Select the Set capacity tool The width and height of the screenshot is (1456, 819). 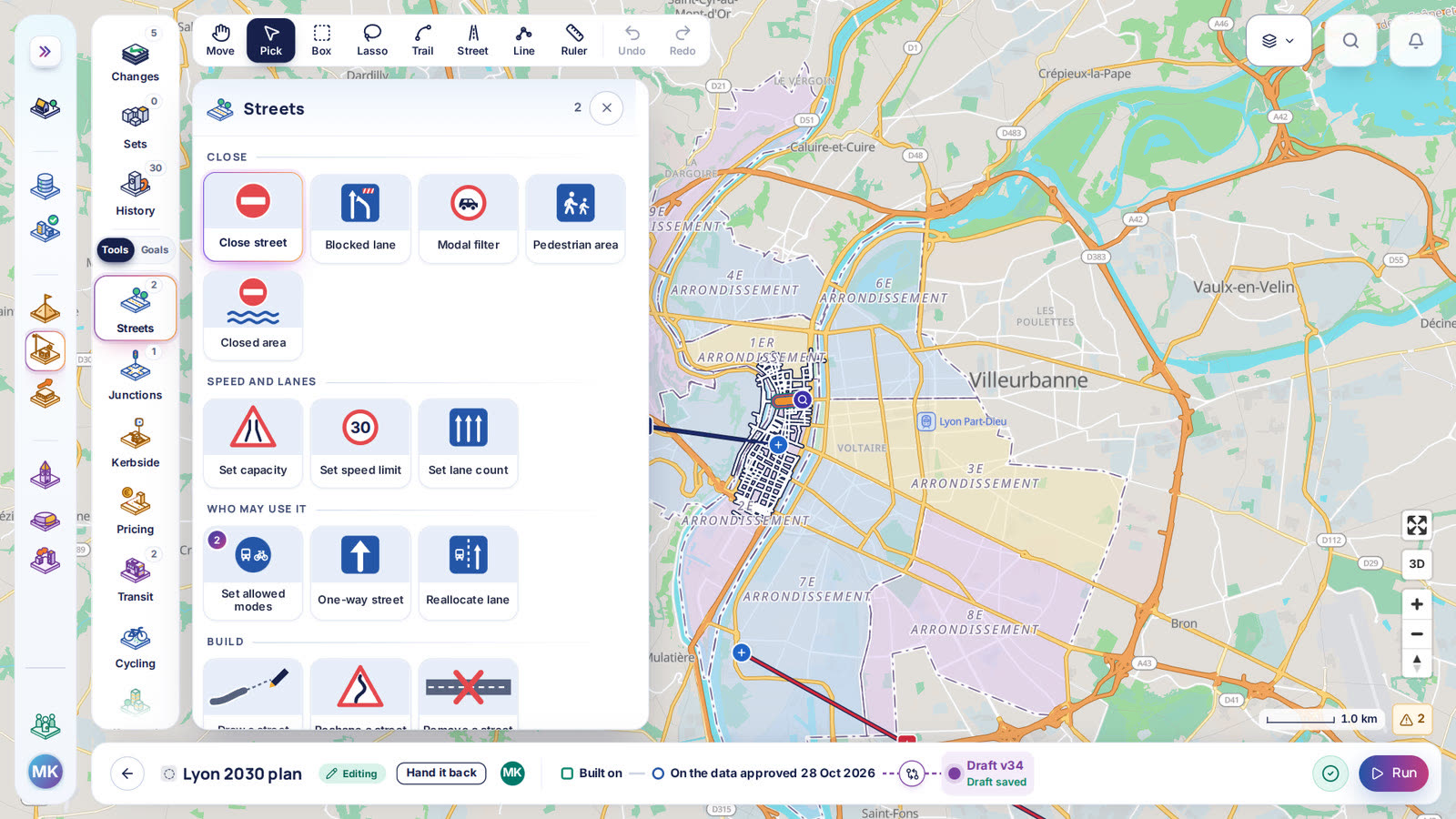(x=253, y=443)
